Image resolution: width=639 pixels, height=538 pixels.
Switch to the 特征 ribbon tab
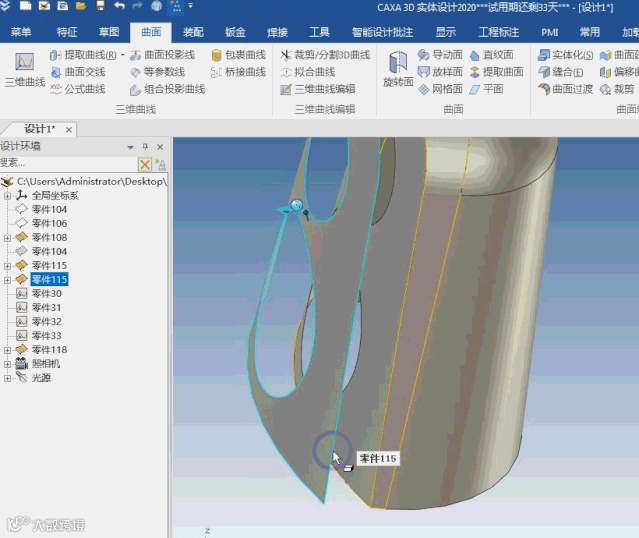pyautogui.click(x=67, y=32)
